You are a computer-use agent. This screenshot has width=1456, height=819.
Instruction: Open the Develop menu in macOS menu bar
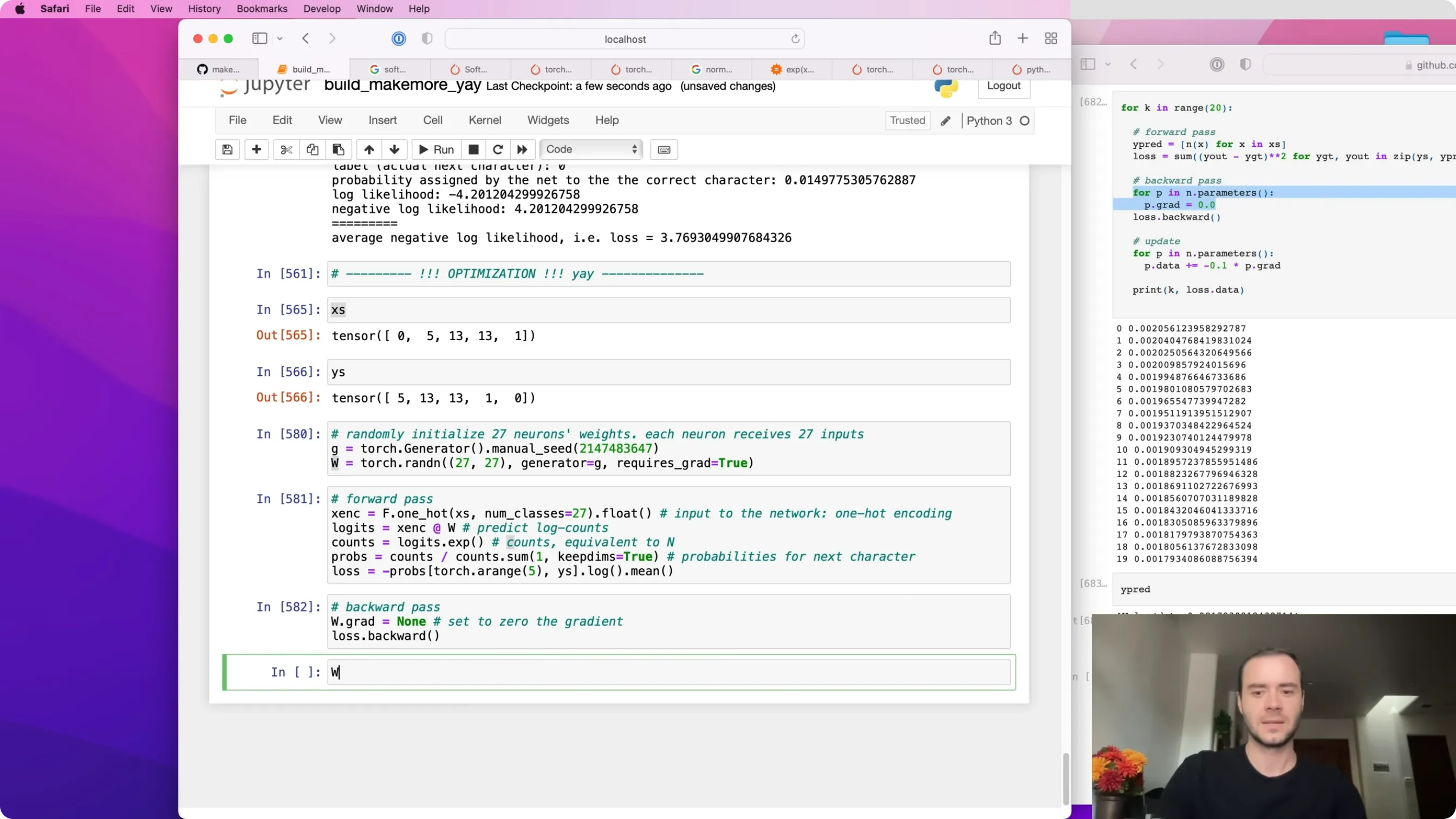[322, 9]
